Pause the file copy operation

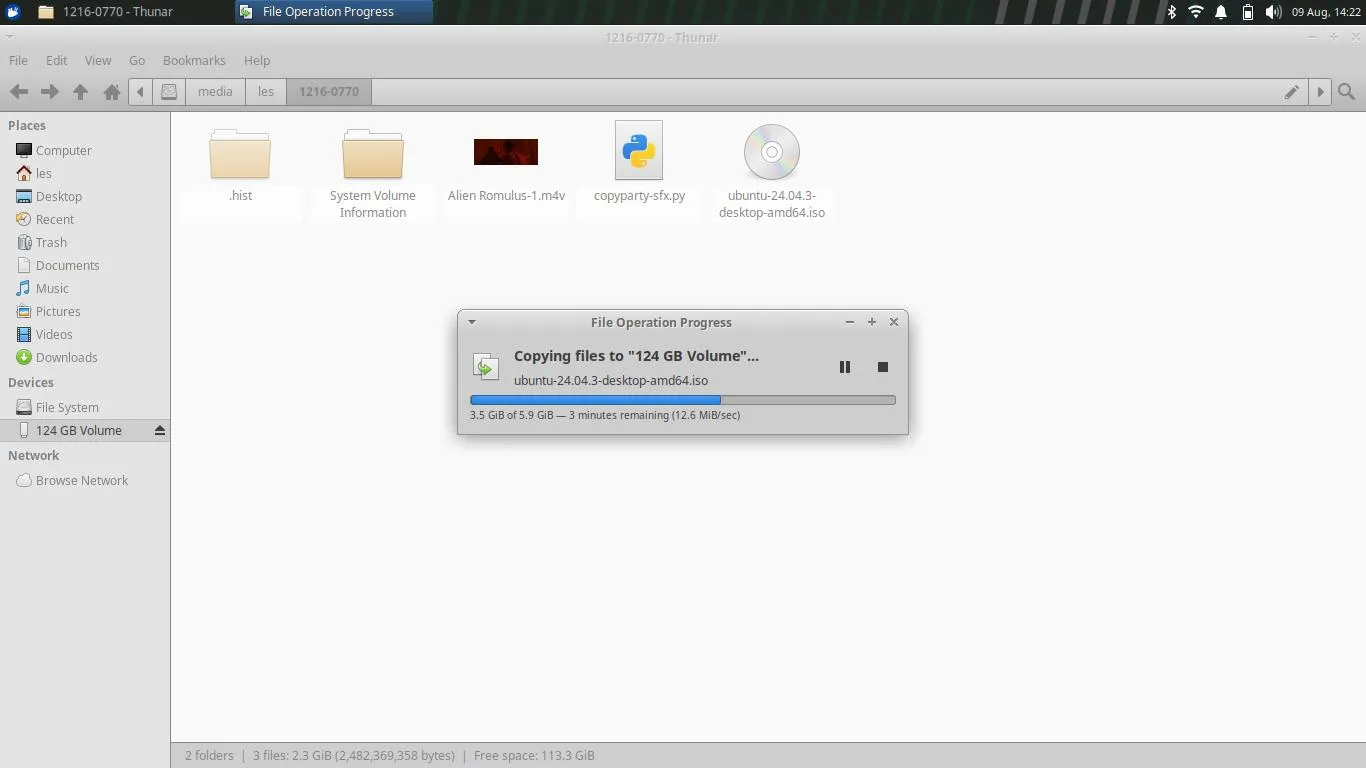point(845,367)
